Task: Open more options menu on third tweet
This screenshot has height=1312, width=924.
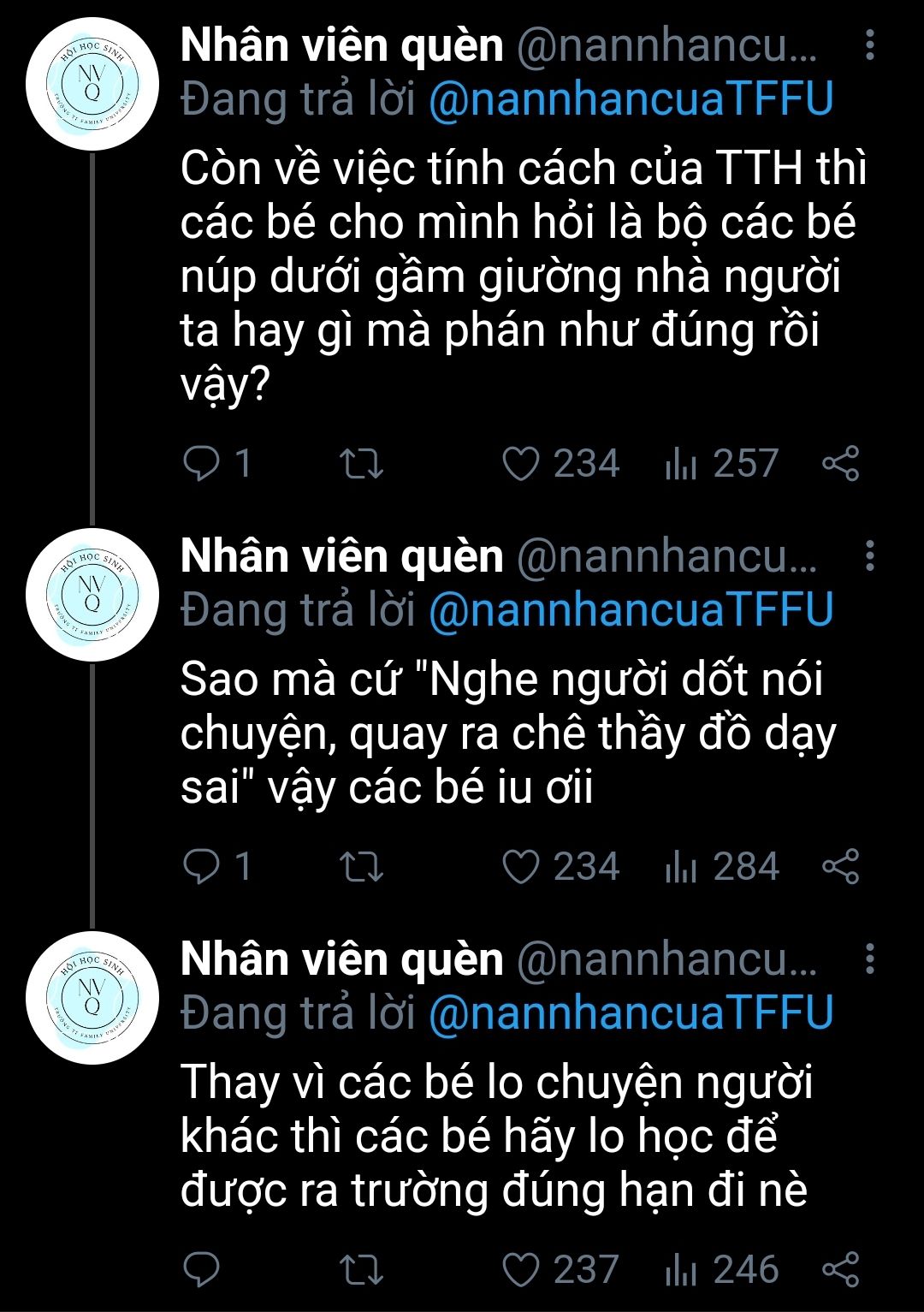Action: pyautogui.click(x=869, y=959)
